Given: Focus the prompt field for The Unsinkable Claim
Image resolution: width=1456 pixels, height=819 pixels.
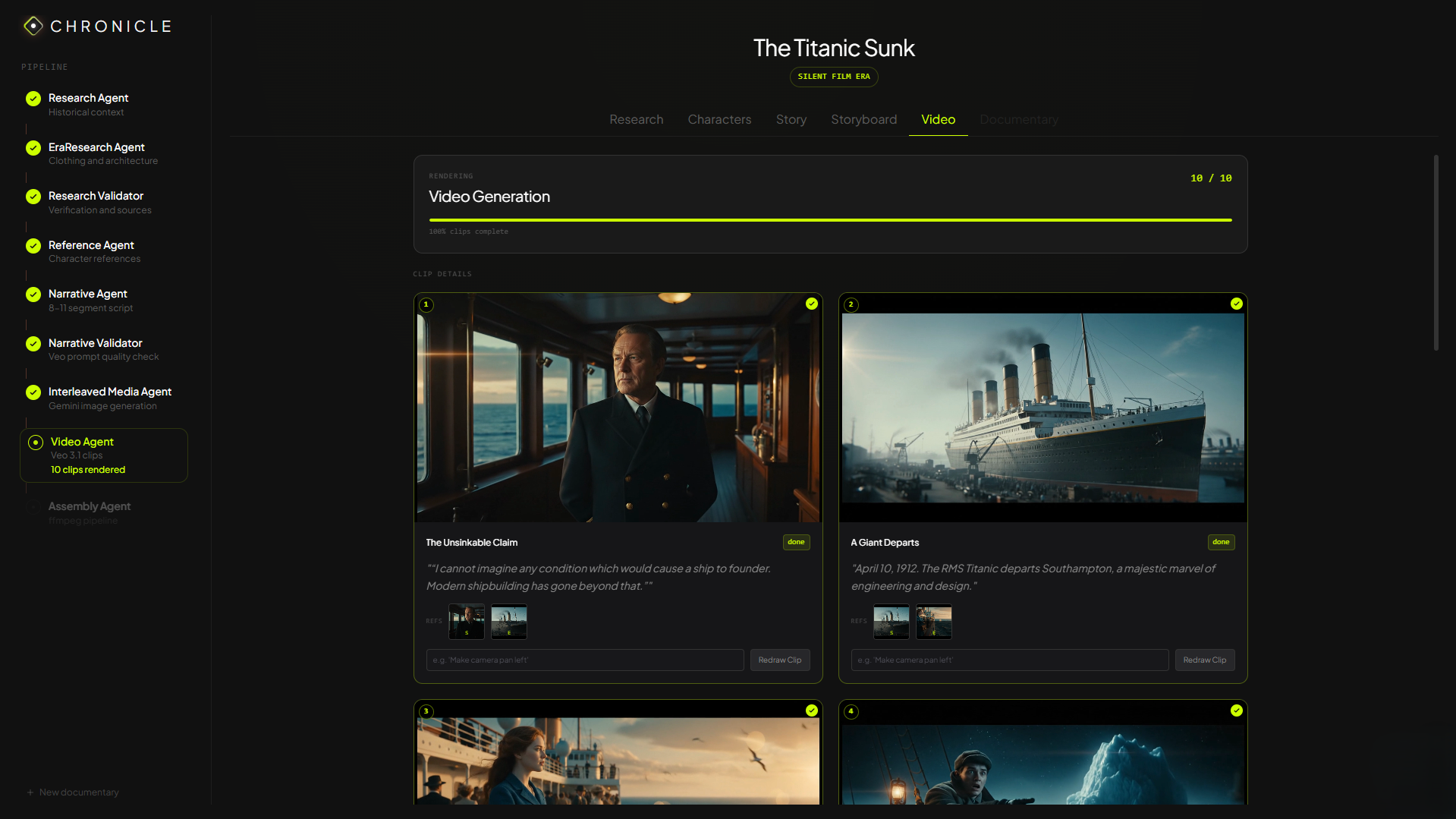Looking at the screenshot, I should coord(585,660).
